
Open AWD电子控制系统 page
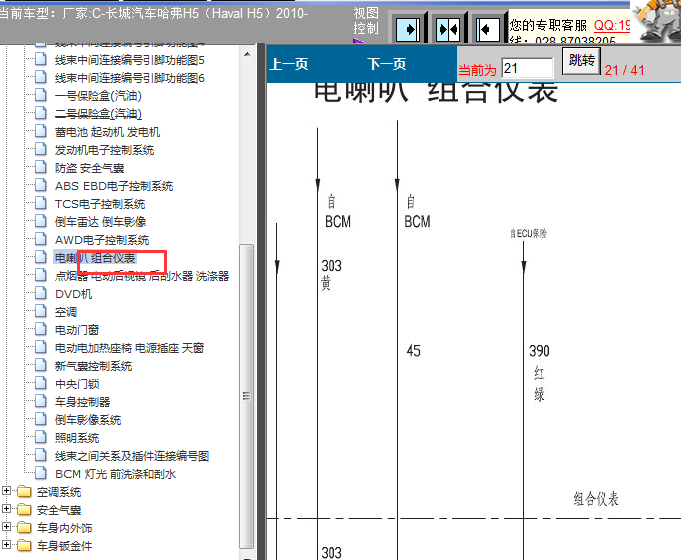tap(102, 240)
